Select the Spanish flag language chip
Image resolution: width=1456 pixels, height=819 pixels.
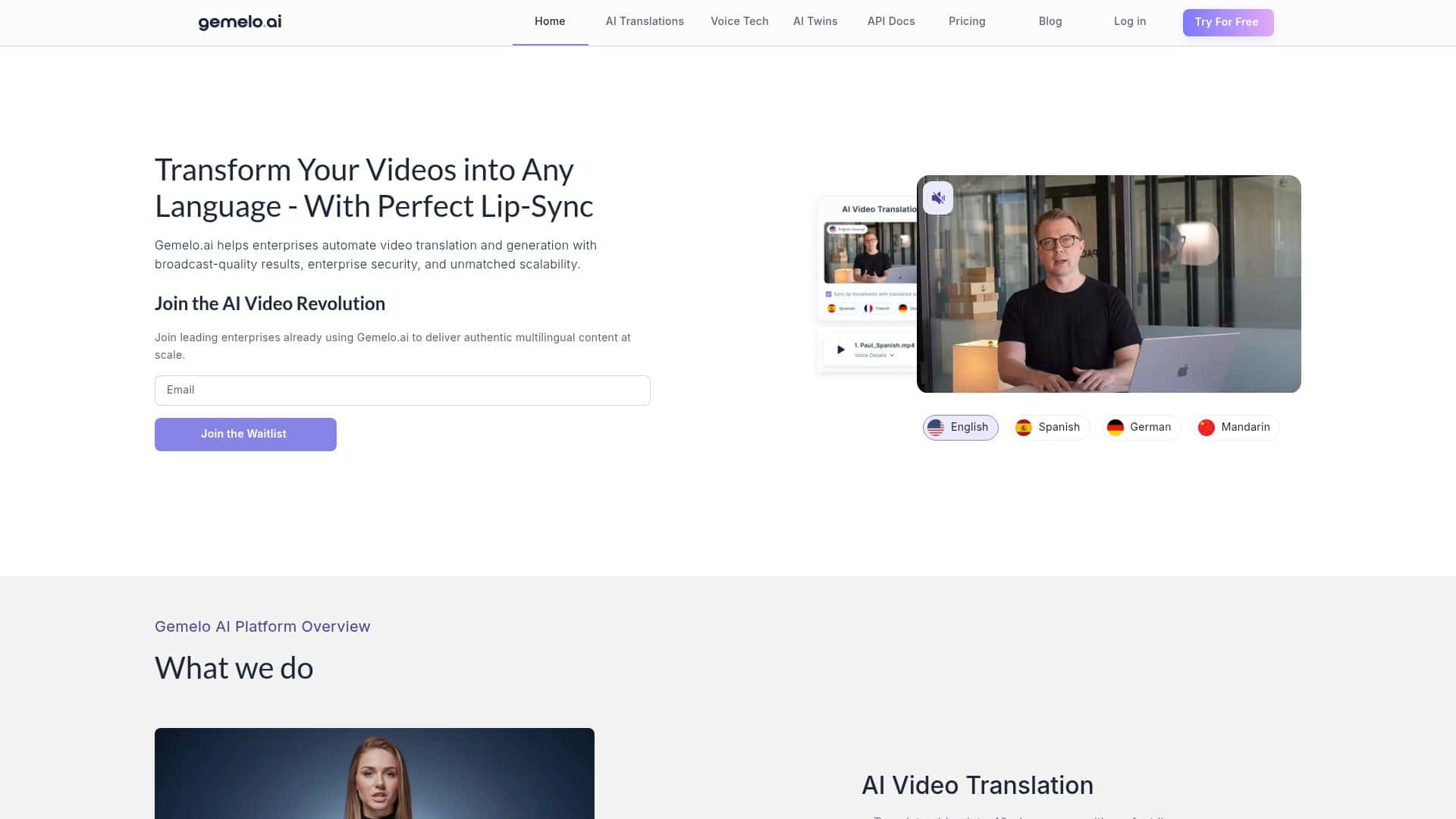click(1049, 428)
